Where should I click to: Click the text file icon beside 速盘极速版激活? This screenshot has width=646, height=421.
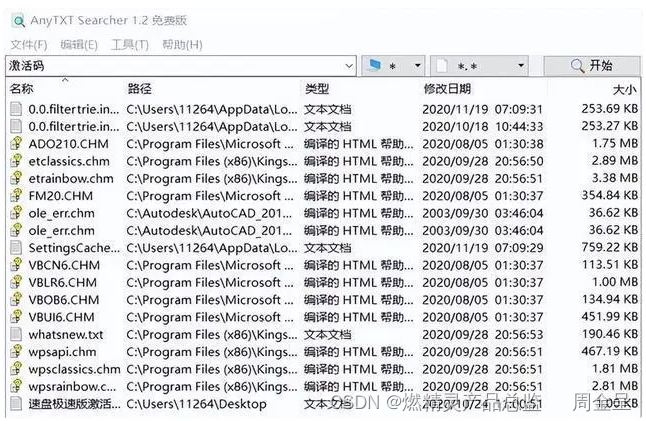(x=16, y=403)
